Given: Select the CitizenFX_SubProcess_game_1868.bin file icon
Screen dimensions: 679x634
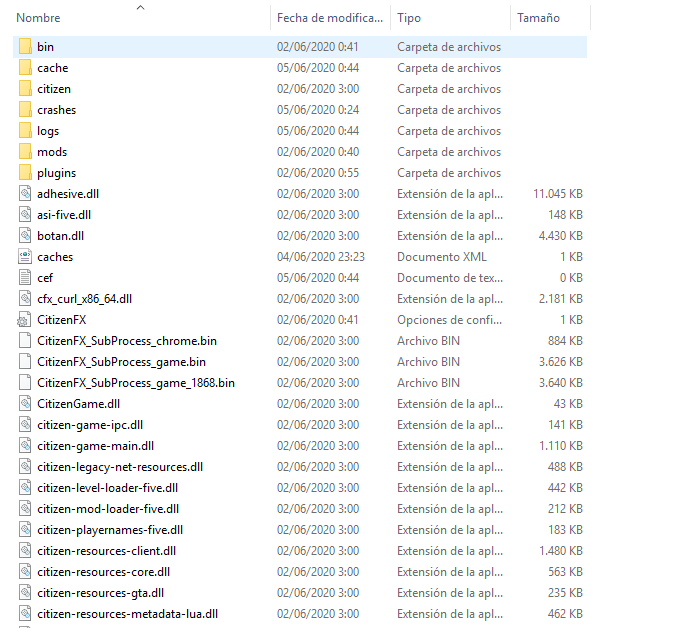Looking at the screenshot, I should pos(25,383).
